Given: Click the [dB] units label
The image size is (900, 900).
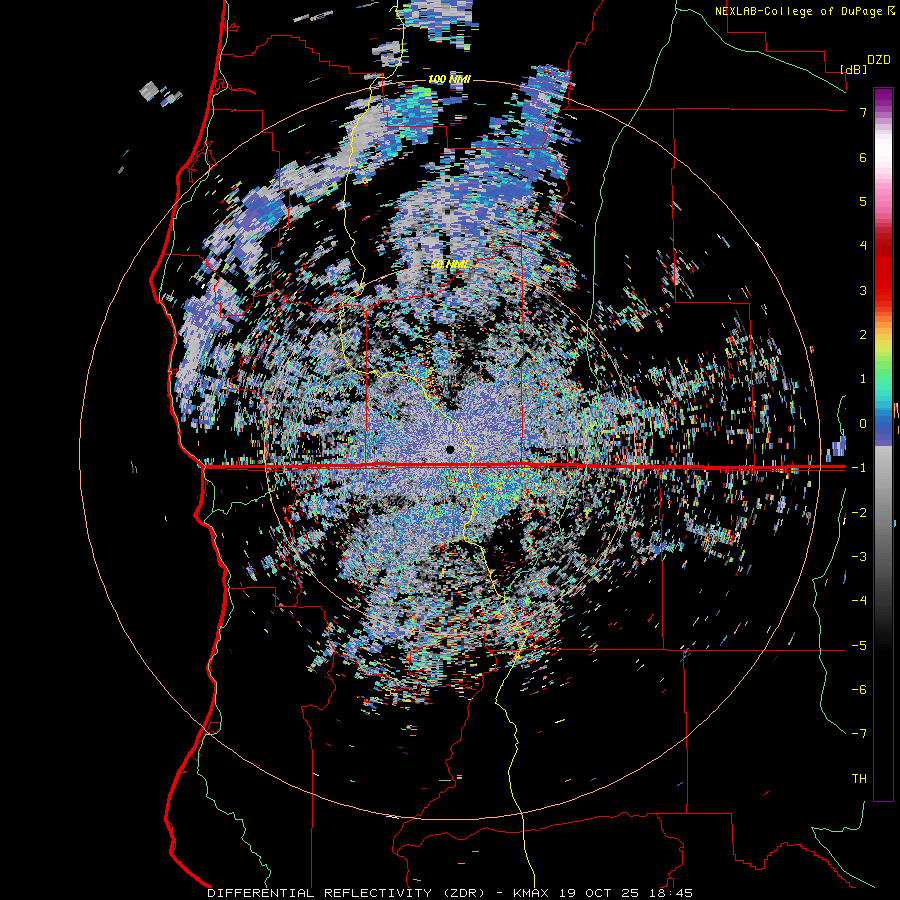Looking at the screenshot, I should [854, 69].
